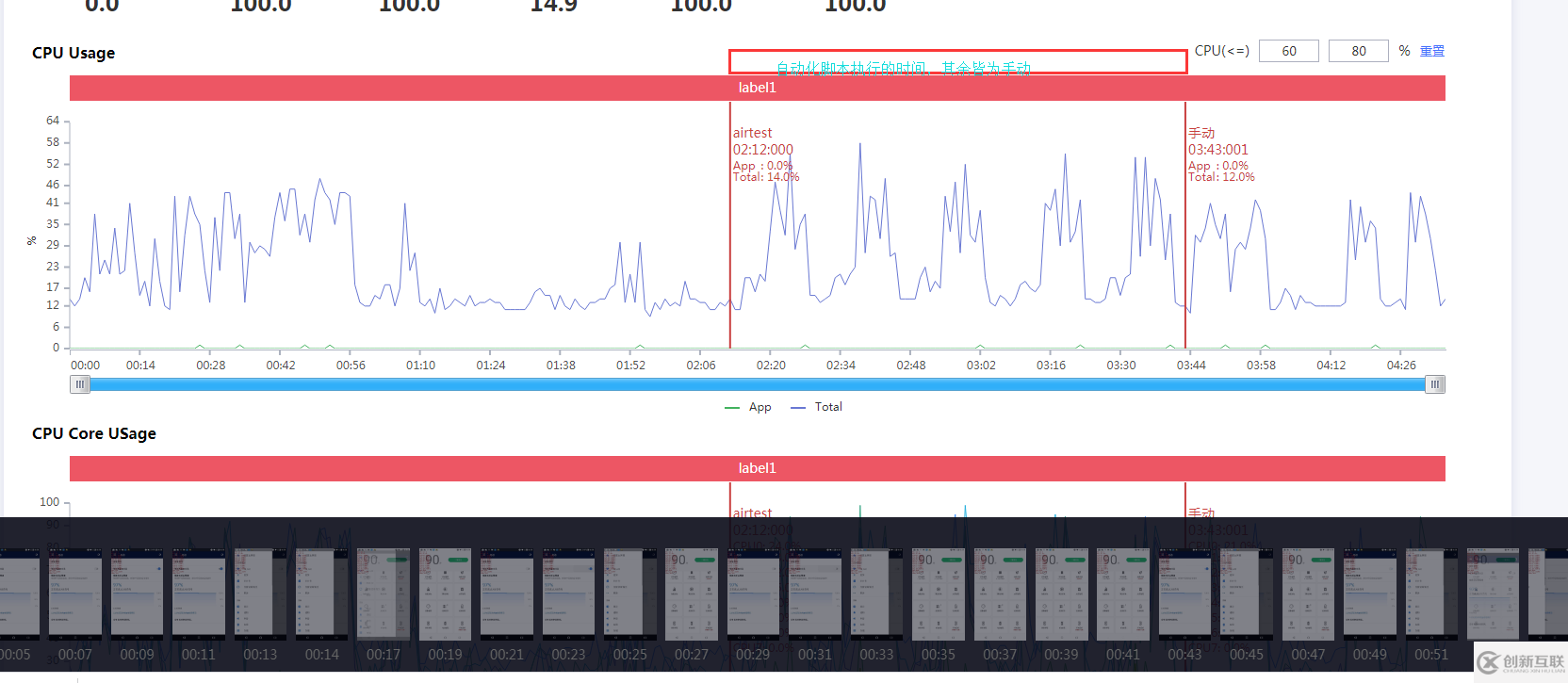Click the CPU(<=) threshold label
Screen dimensions: 1568x683
coord(1222,51)
